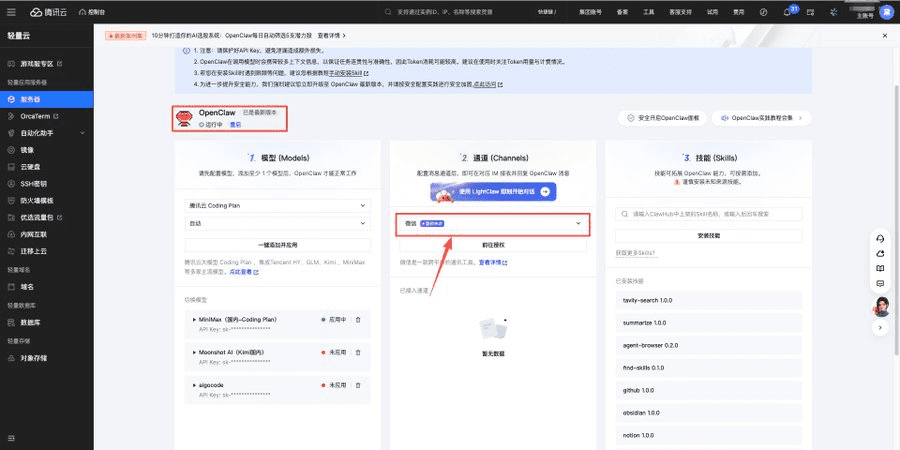900x450 pixels.
Task: Open 查看详情 in the announcement banner
Action: 331,36
